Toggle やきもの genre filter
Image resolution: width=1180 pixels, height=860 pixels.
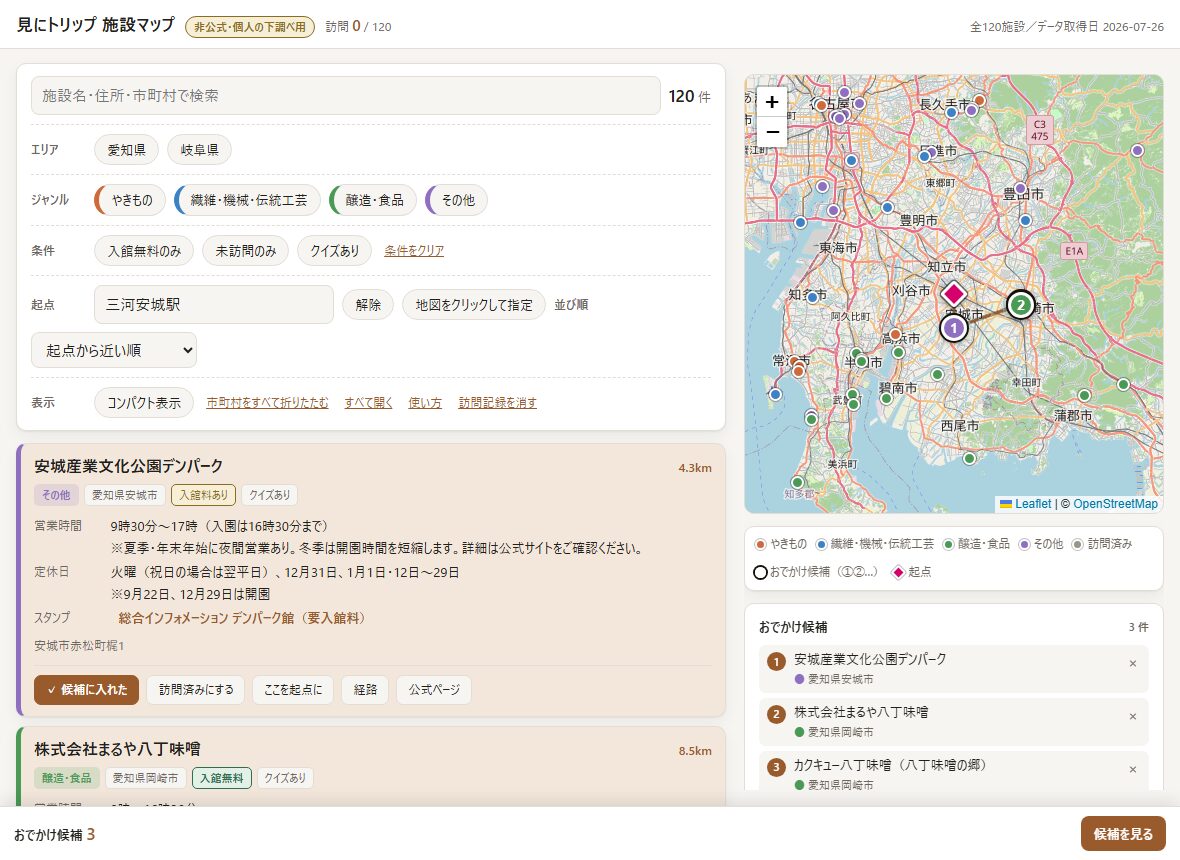pos(130,200)
